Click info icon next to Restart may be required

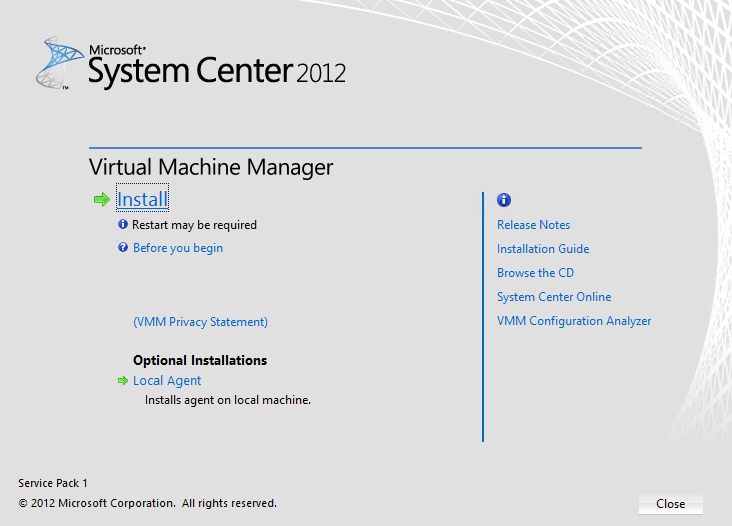coord(123,224)
